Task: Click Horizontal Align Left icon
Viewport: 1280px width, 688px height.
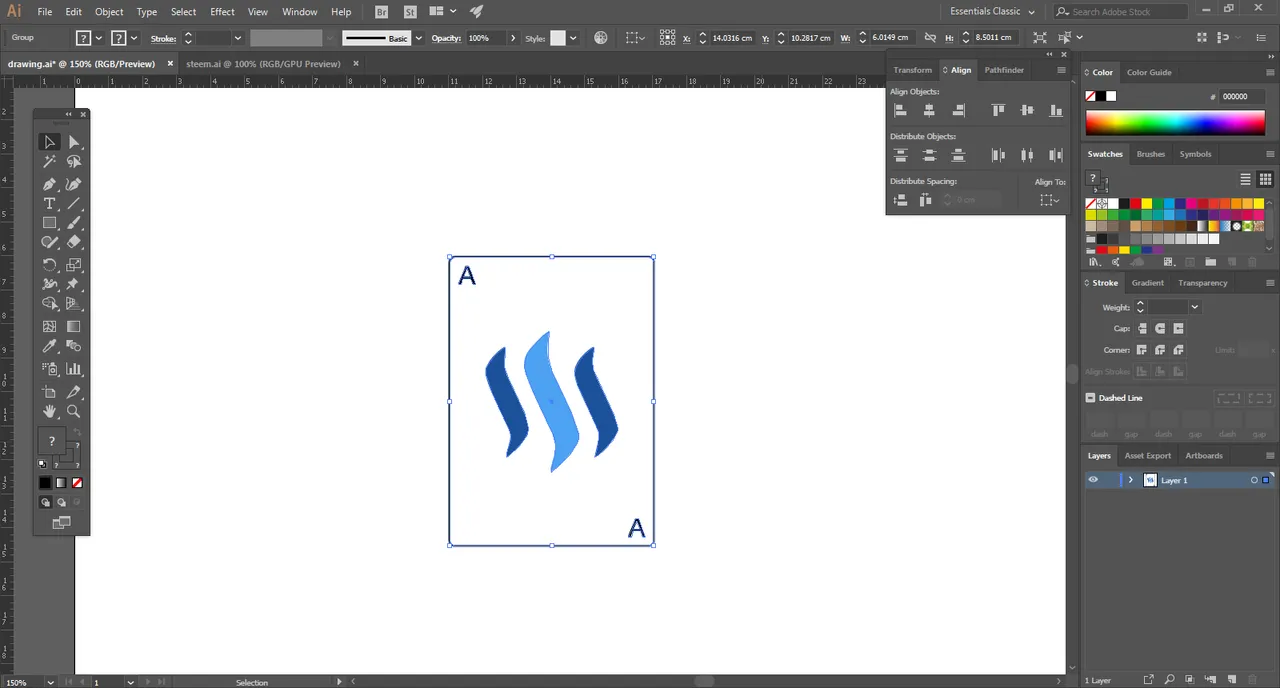Action: [x=900, y=110]
